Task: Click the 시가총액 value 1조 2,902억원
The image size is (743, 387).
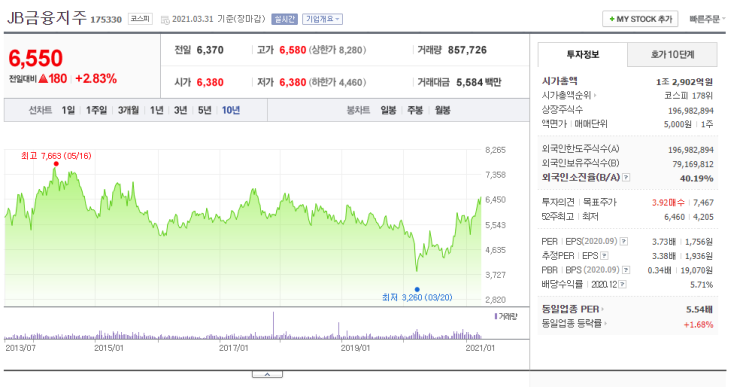Action: (684, 81)
